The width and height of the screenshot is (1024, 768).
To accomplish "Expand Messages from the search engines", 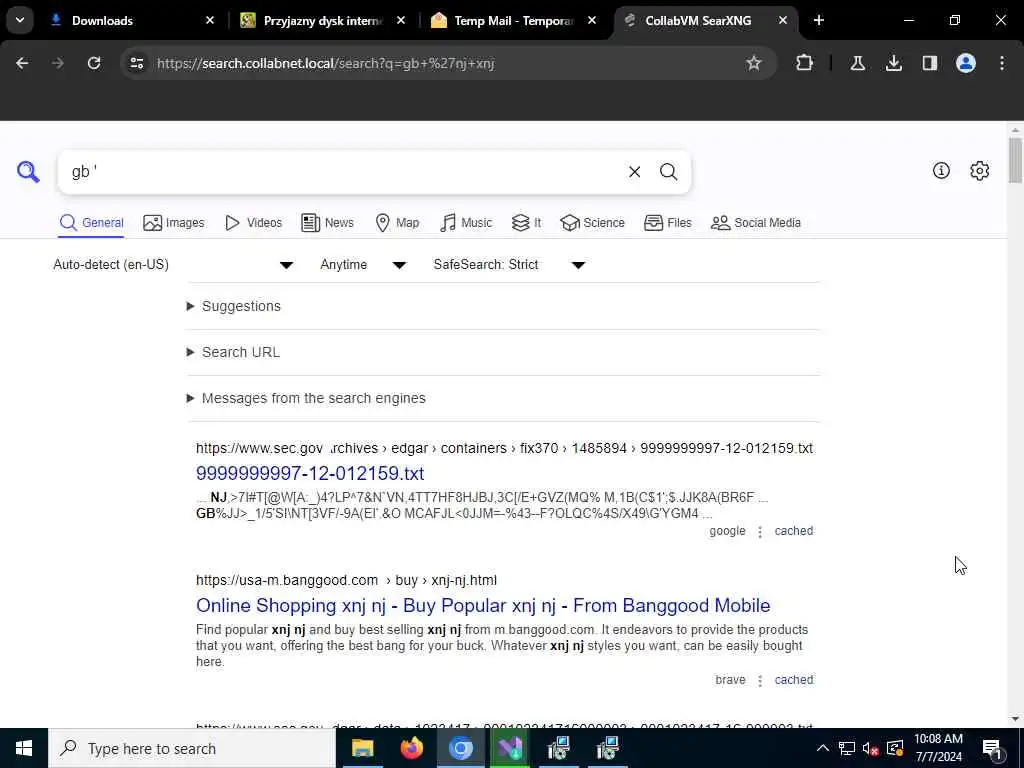I will click(306, 398).
